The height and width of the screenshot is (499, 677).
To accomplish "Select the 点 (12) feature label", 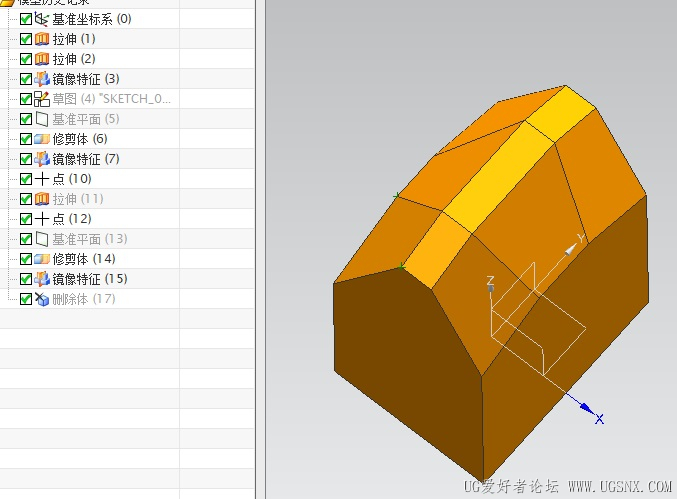I will pyautogui.click(x=72, y=219).
